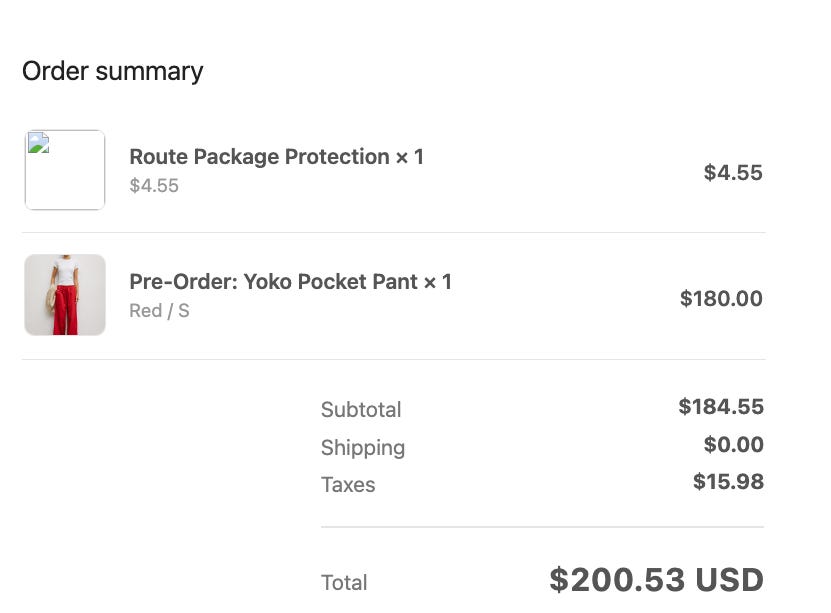
Task: Select the Subtotal label
Action: click(x=361, y=410)
